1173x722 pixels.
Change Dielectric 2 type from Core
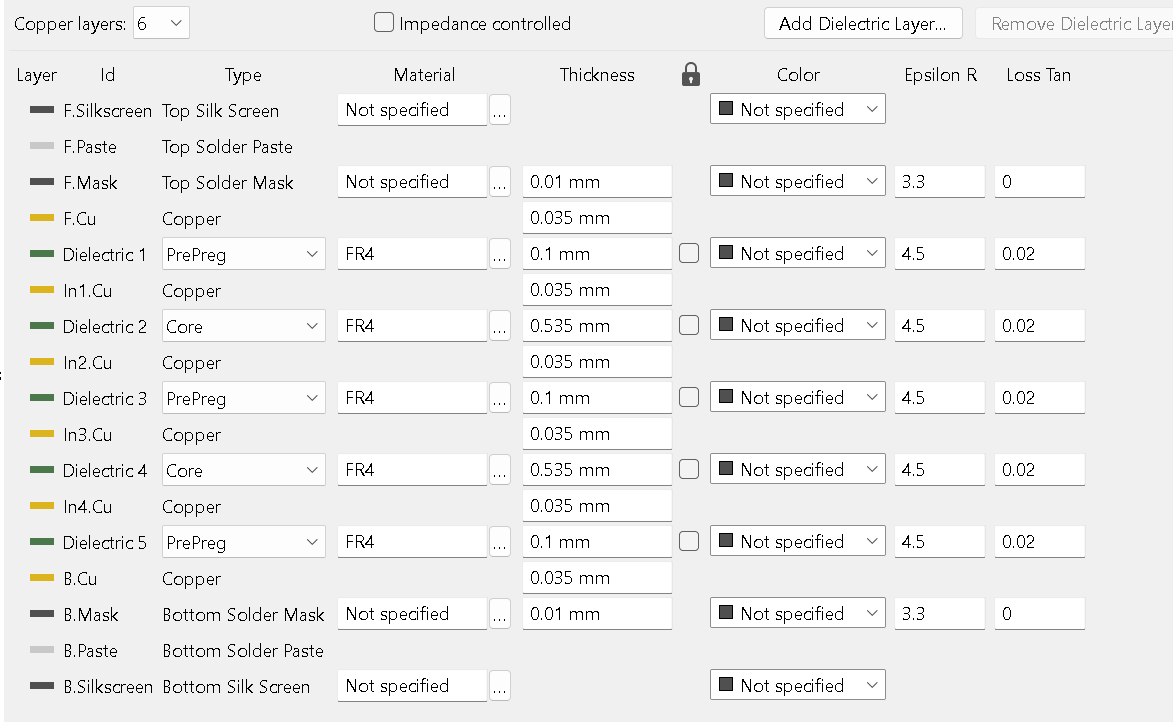coord(244,325)
